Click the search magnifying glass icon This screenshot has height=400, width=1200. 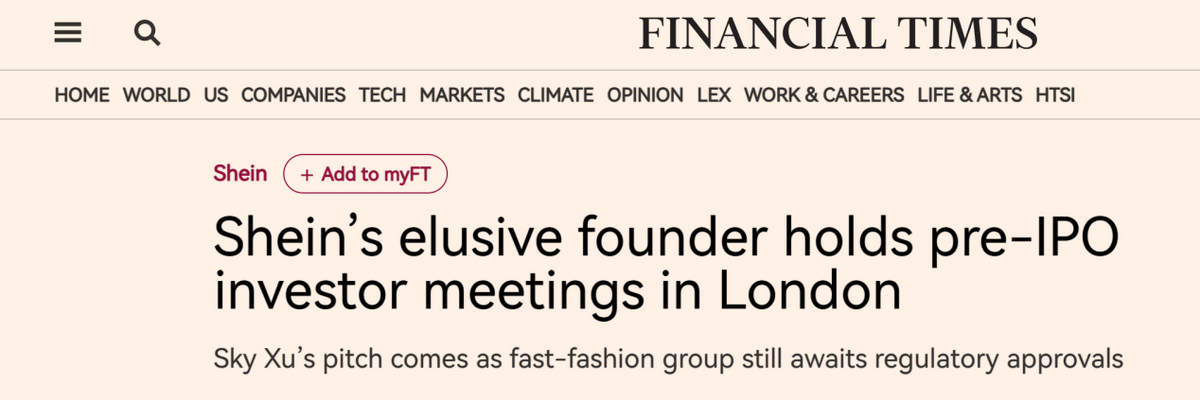pos(147,34)
